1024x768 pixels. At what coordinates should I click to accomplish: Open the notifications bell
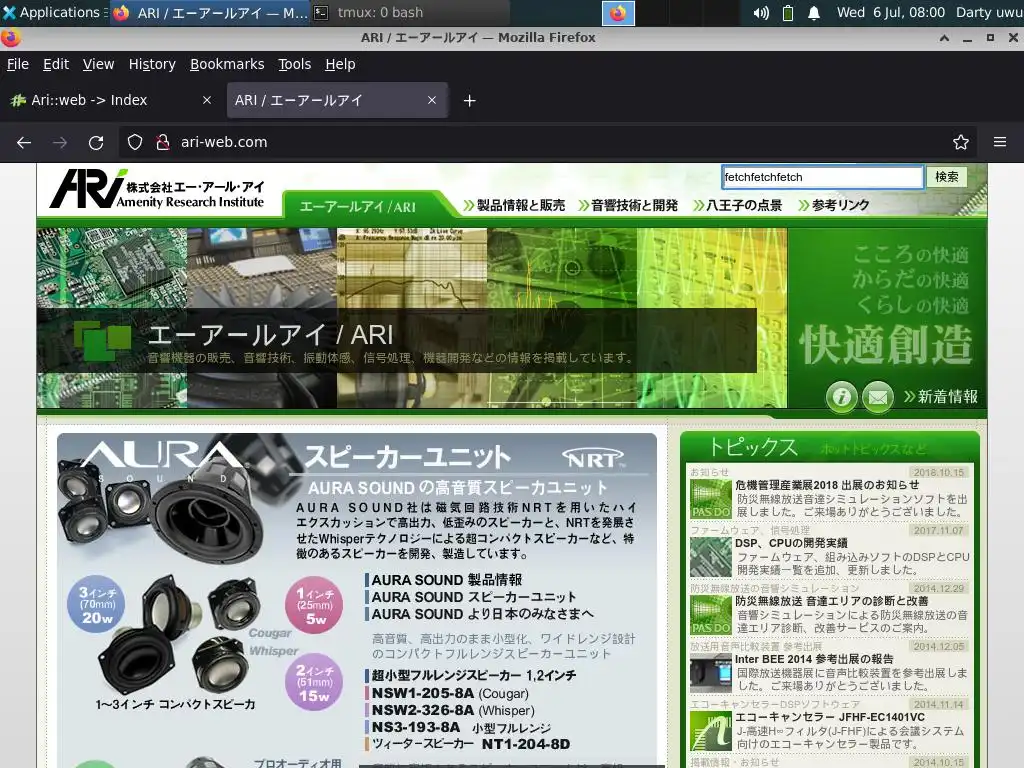tap(814, 13)
